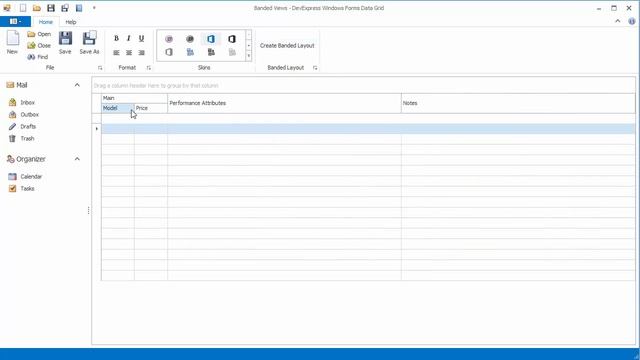The height and width of the screenshot is (360, 640).
Task: Select the white Office skin icon
Action: (169, 52)
